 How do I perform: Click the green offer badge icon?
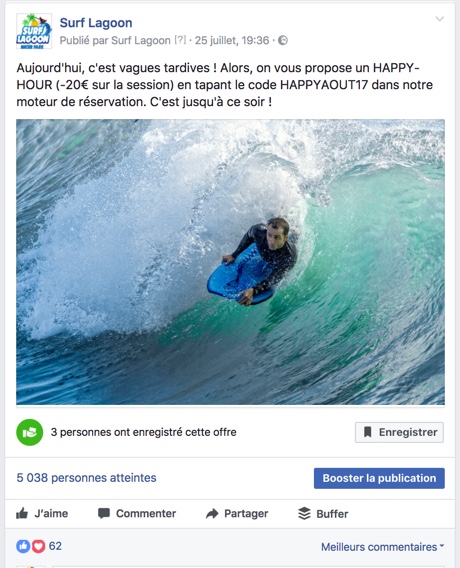[30, 432]
